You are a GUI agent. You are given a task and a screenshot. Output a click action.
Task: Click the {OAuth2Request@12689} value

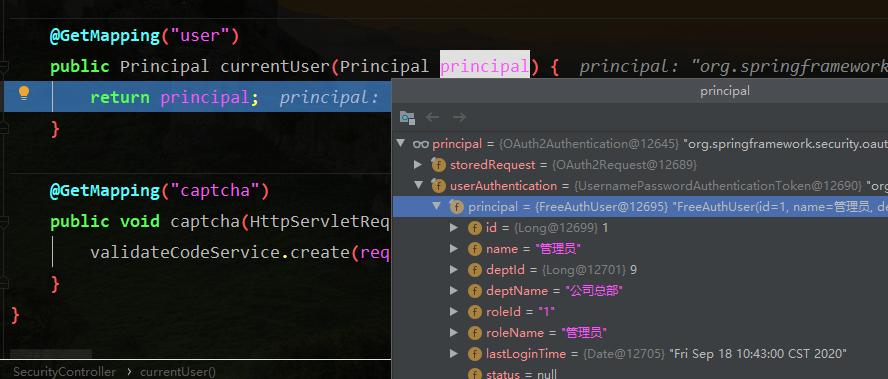click(624, 165)
